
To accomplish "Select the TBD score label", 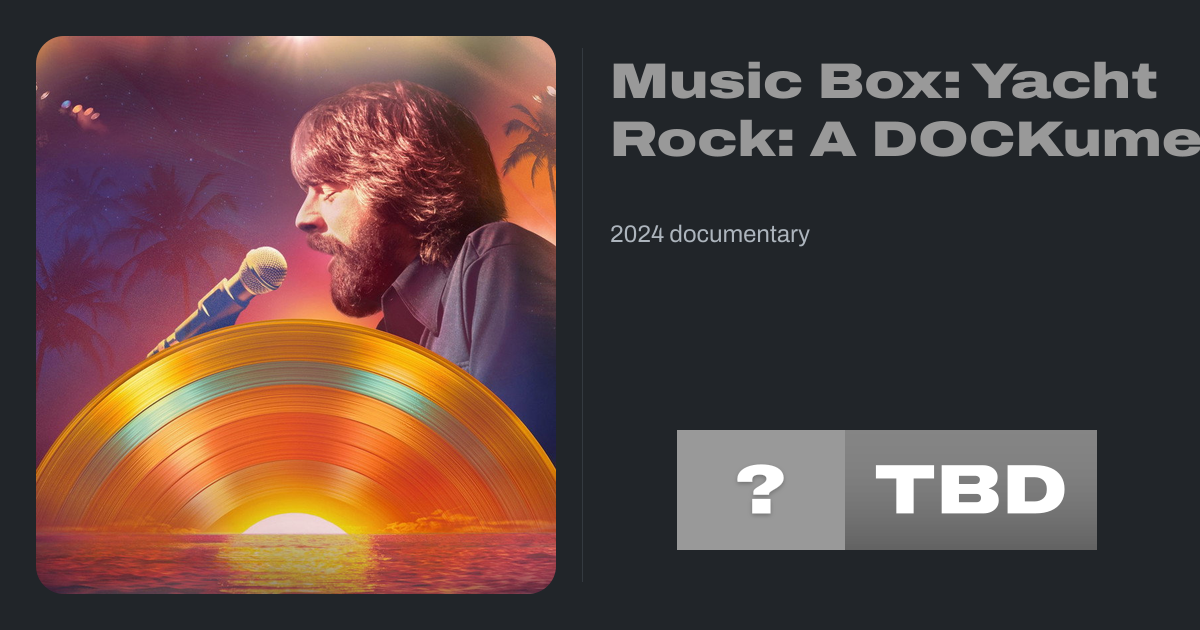I will (x=971, y=490).
